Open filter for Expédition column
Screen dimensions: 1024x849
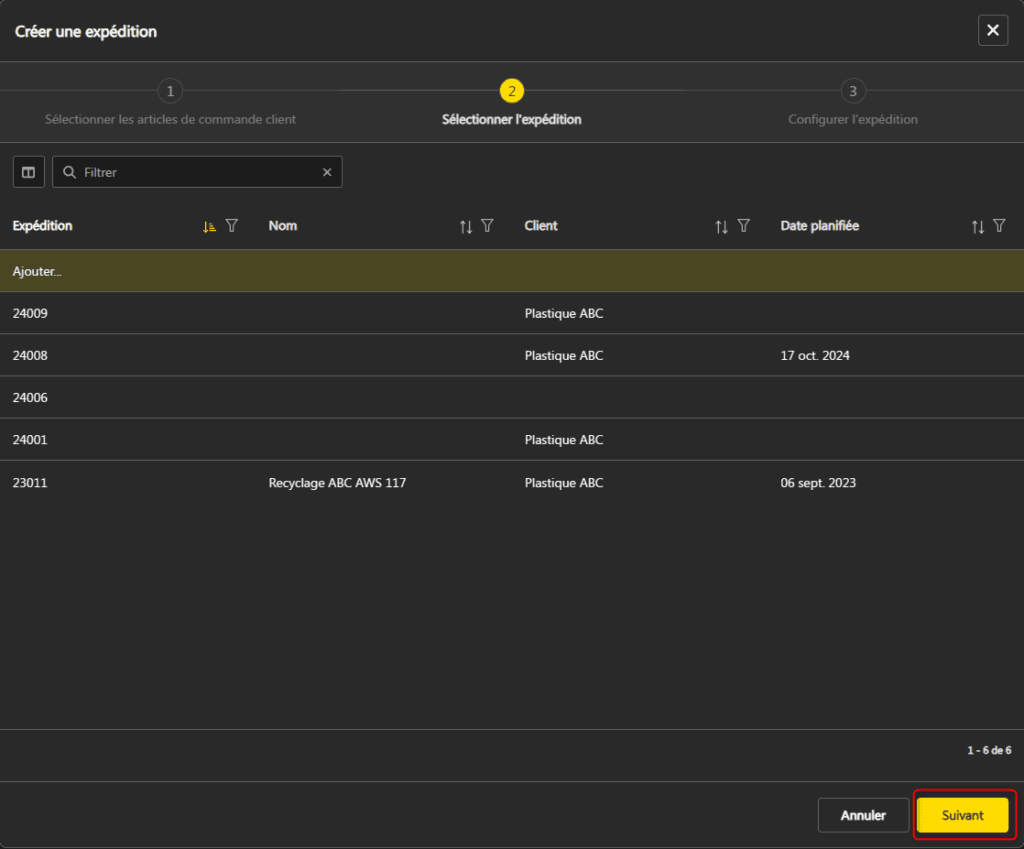coord(232,226)
